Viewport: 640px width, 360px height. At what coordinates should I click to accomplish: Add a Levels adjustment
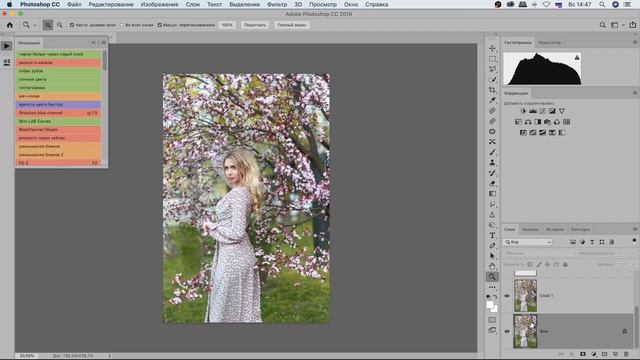tap(533, 111)
